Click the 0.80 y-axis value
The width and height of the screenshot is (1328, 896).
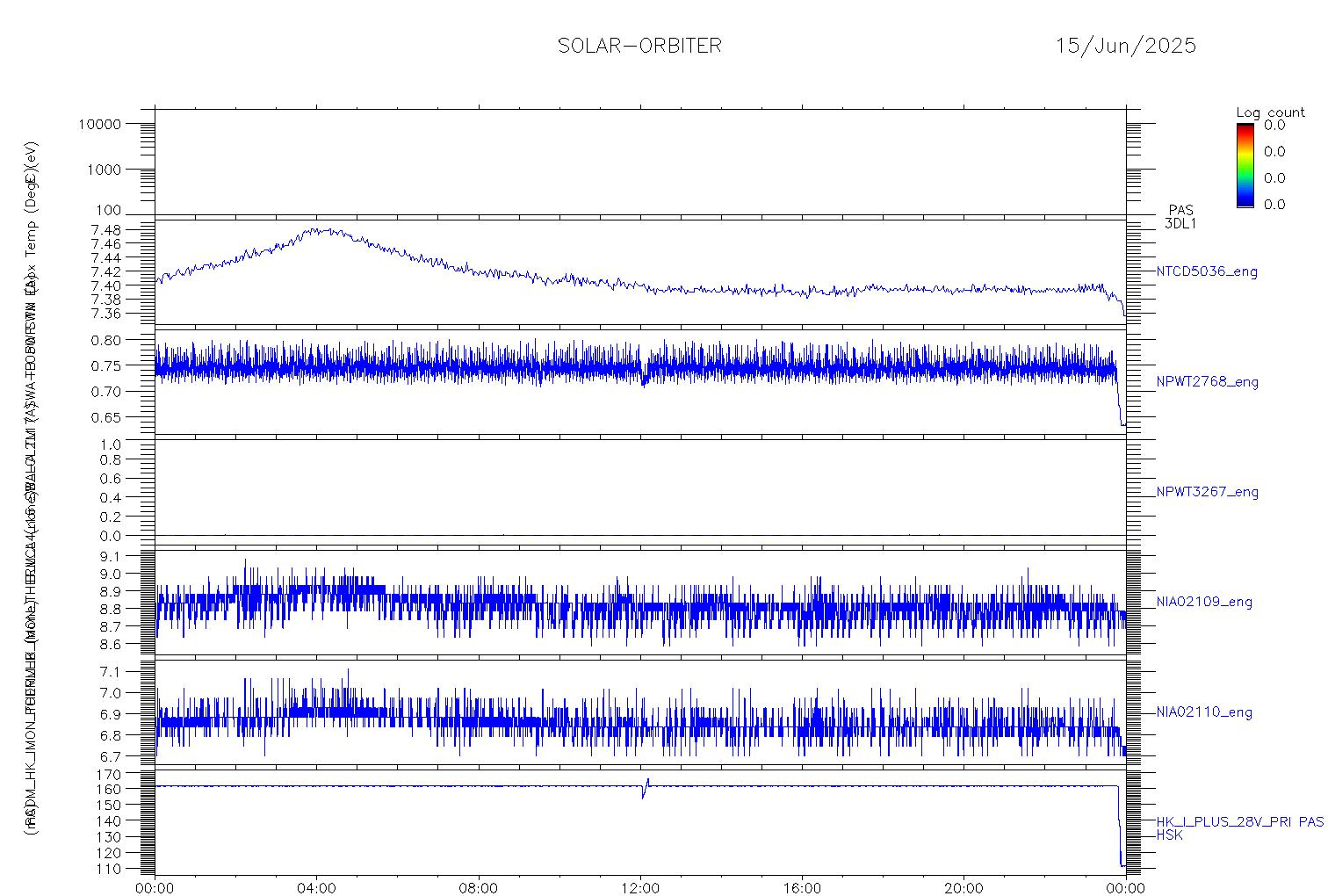coord(106,340)
